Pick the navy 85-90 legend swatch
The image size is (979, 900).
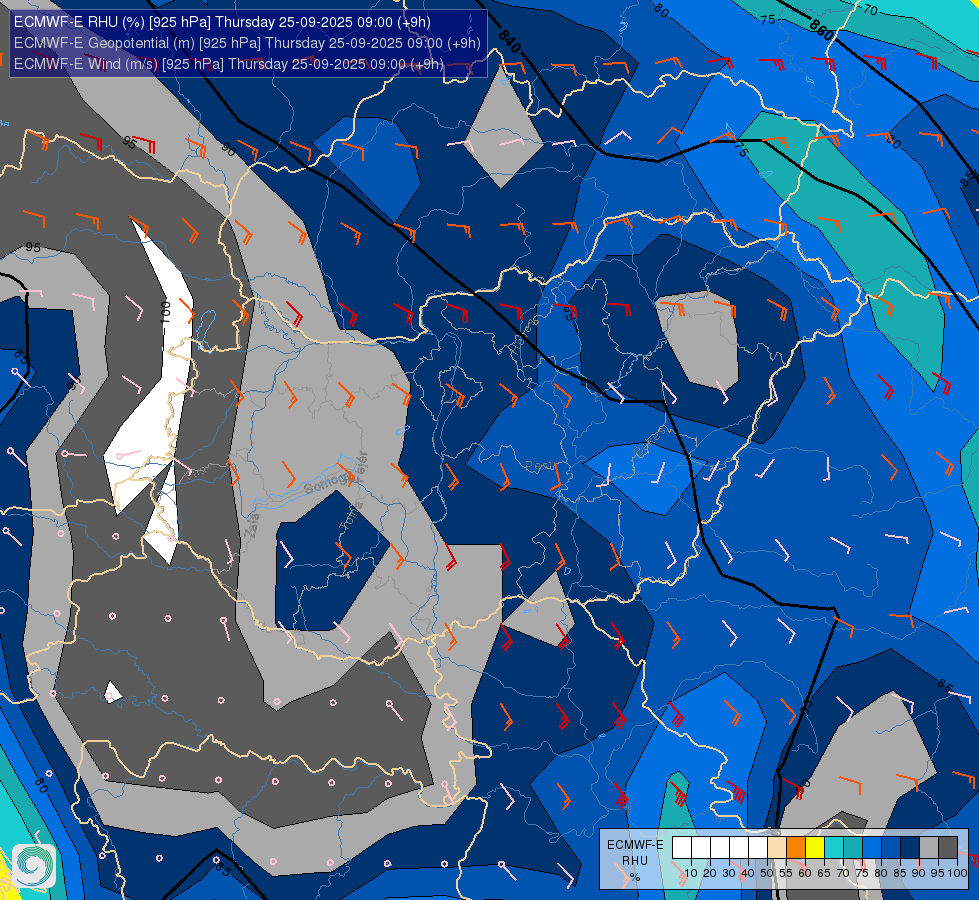(910, 848)
